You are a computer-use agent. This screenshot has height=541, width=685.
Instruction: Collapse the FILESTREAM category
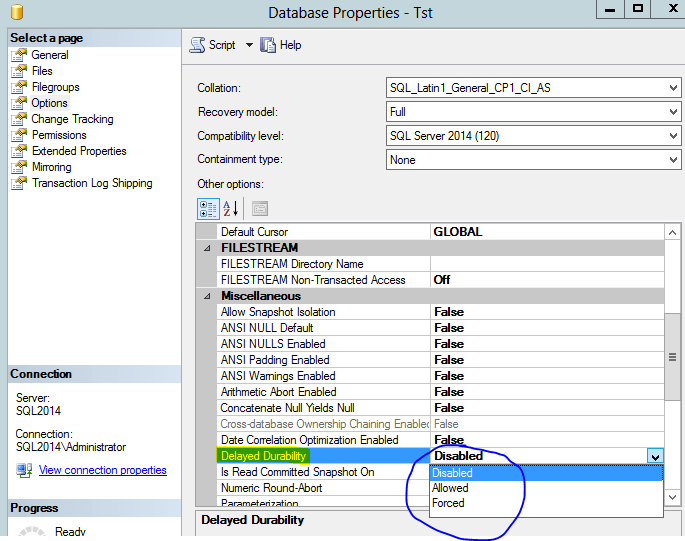coord(208,248)
